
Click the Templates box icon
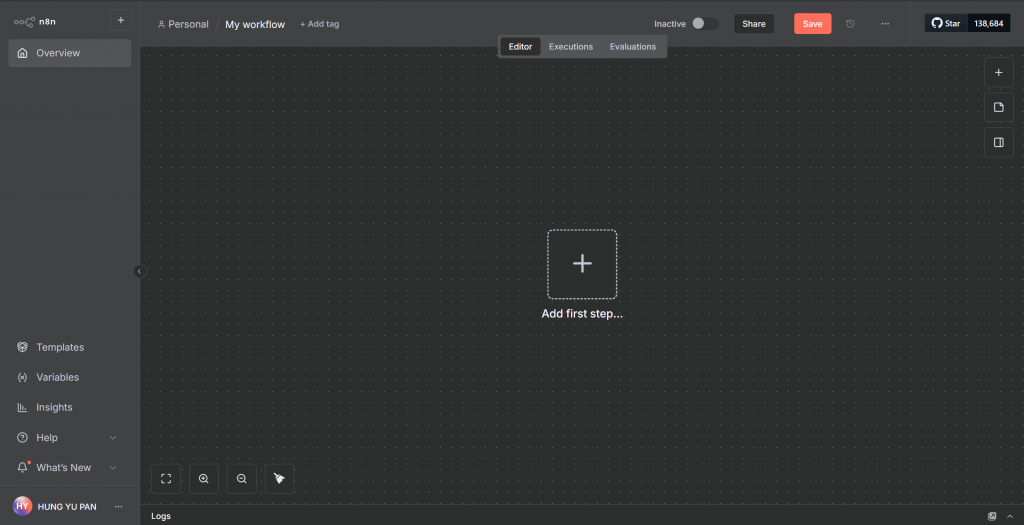pos(23,347)
